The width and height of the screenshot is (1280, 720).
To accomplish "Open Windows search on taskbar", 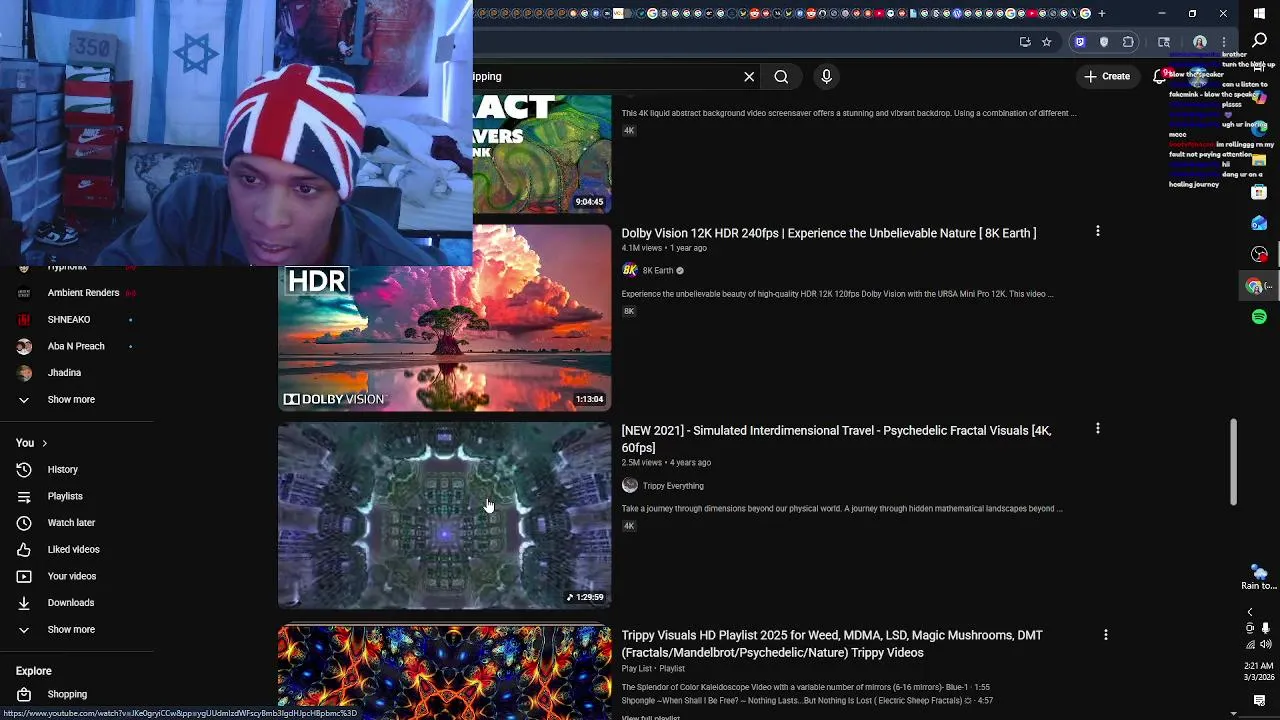I will pos(1259,41).
